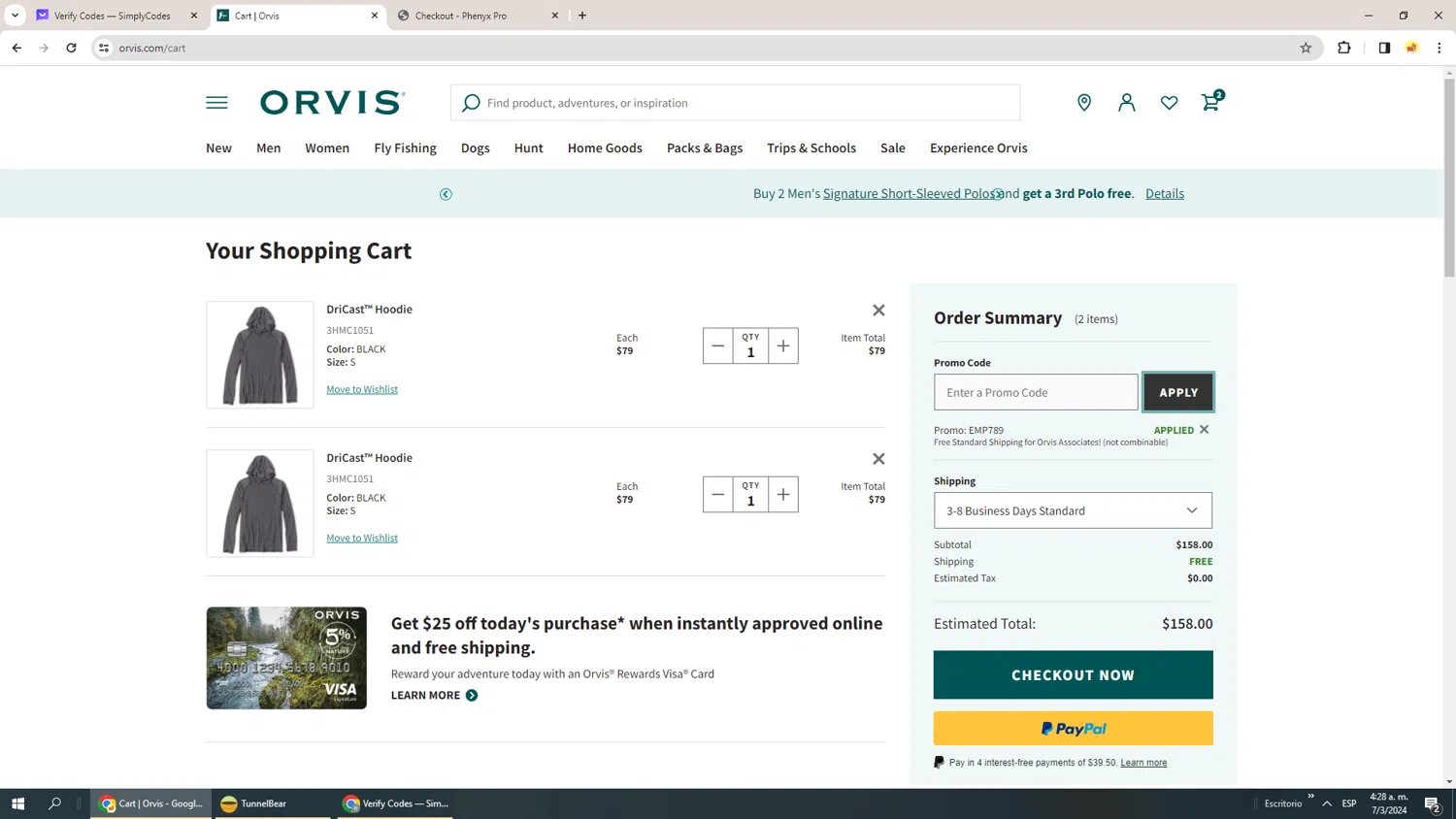Move second DriCast Hoodie to Wishlist
This screenshot has height=819, width=1456.
[362, 539]
